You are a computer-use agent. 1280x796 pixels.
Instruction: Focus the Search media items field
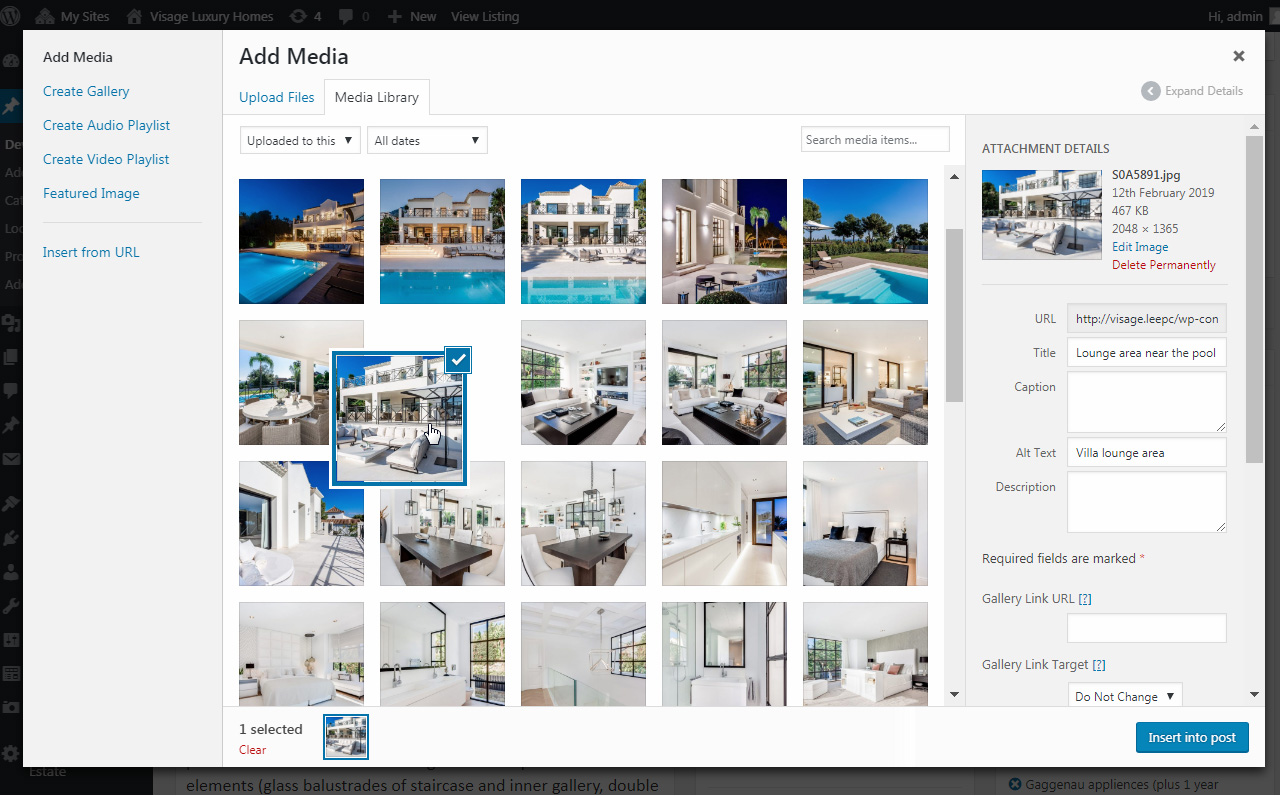875,140
